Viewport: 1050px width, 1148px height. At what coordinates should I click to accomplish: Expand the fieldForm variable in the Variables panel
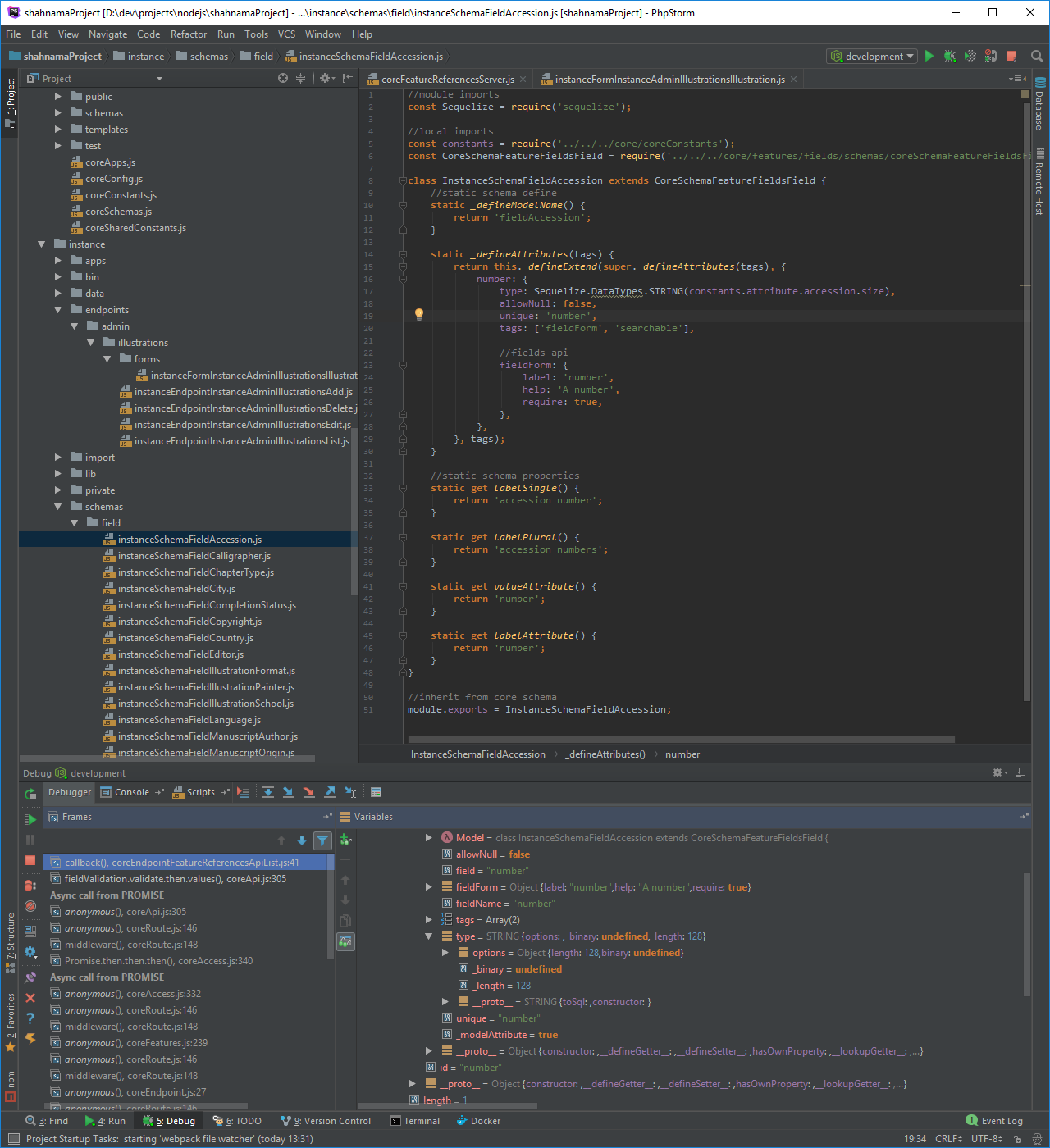[429, 886]
